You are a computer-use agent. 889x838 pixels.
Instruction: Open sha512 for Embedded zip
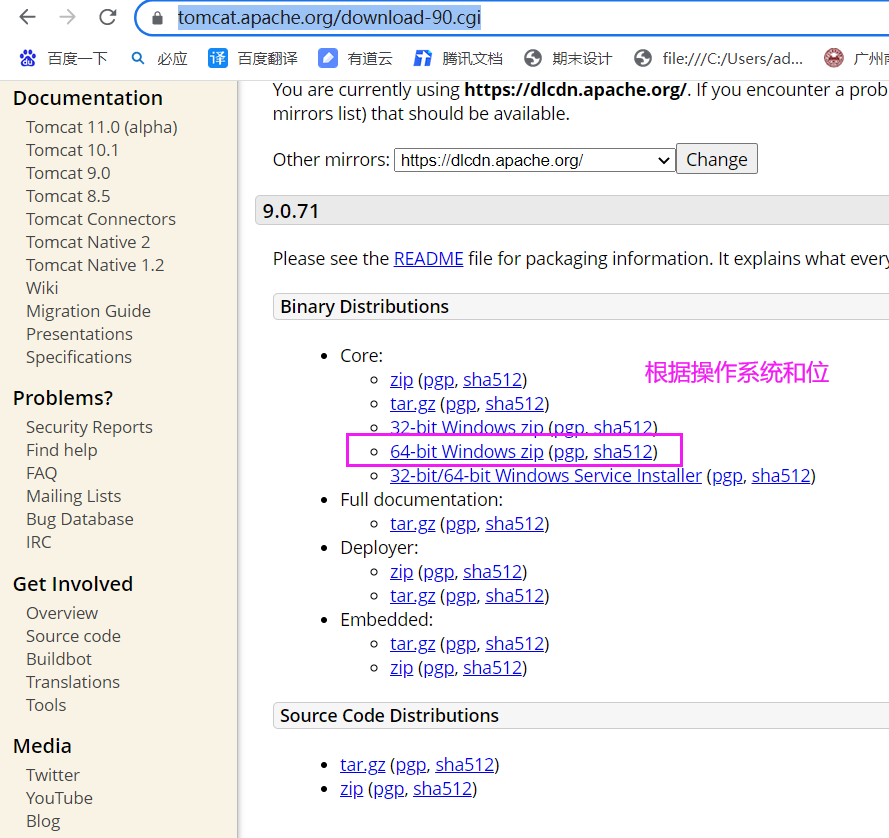click(493, 668)
